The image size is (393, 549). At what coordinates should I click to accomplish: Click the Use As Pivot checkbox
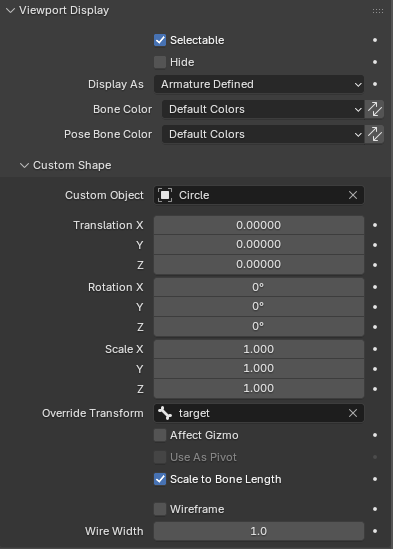click(160, 457)
